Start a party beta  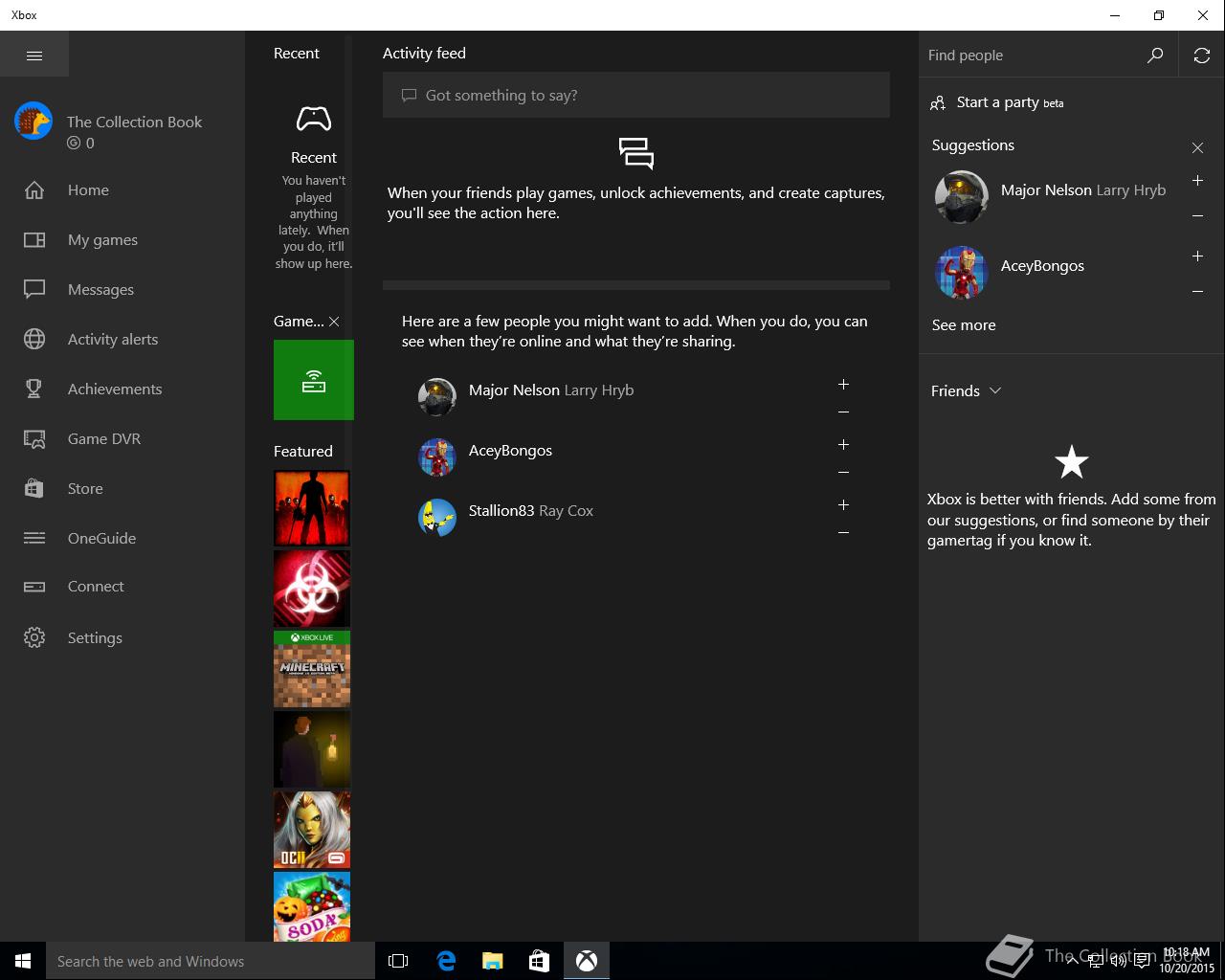coord(997,102)
